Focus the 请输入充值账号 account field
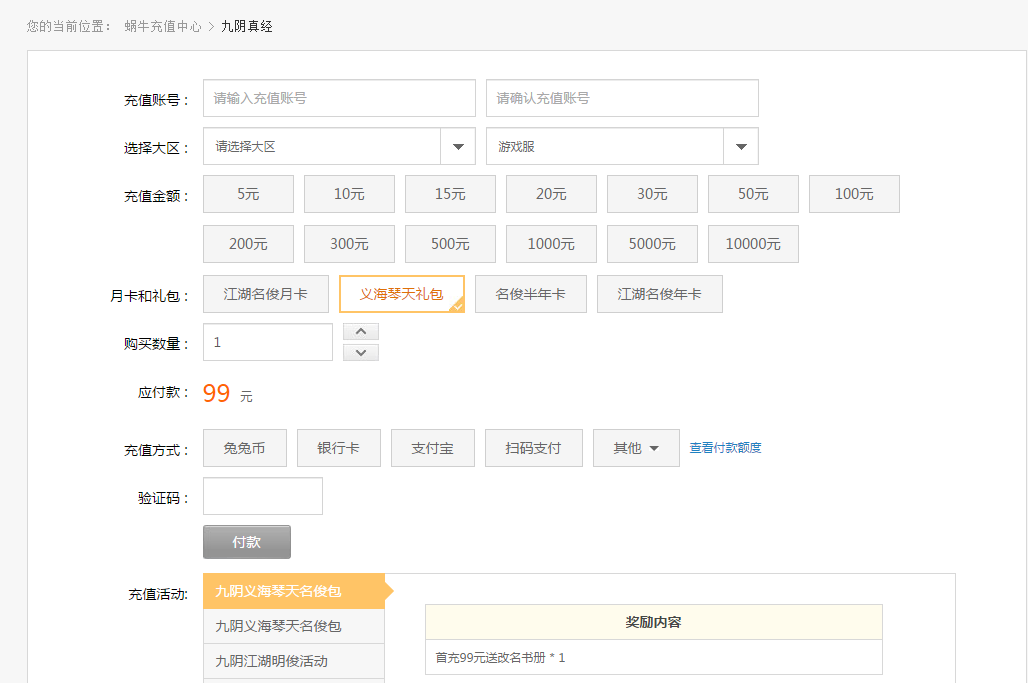 [x=339, y=98]
